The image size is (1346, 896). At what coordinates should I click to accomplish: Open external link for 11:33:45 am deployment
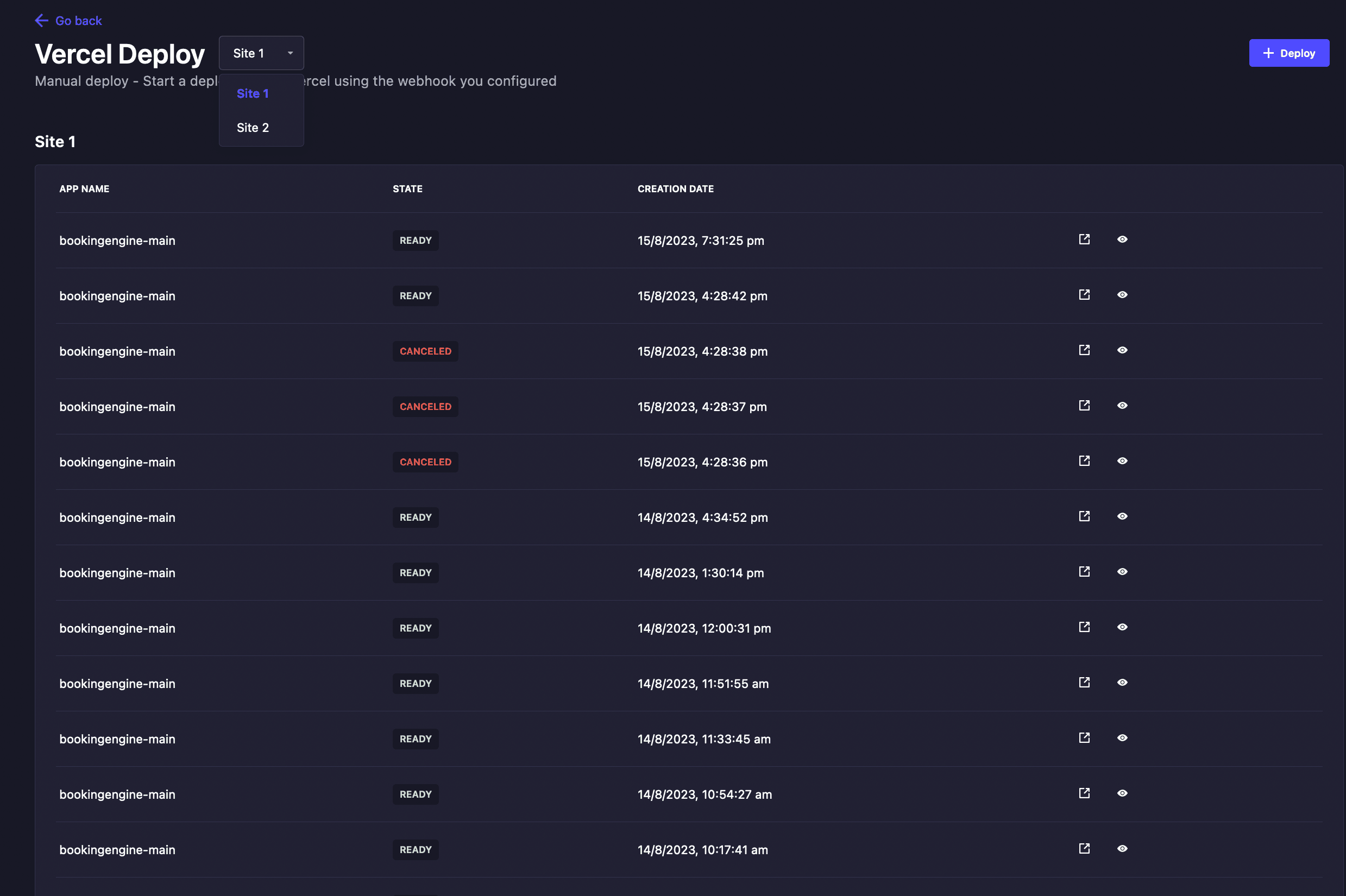(x=1084, y=739)
